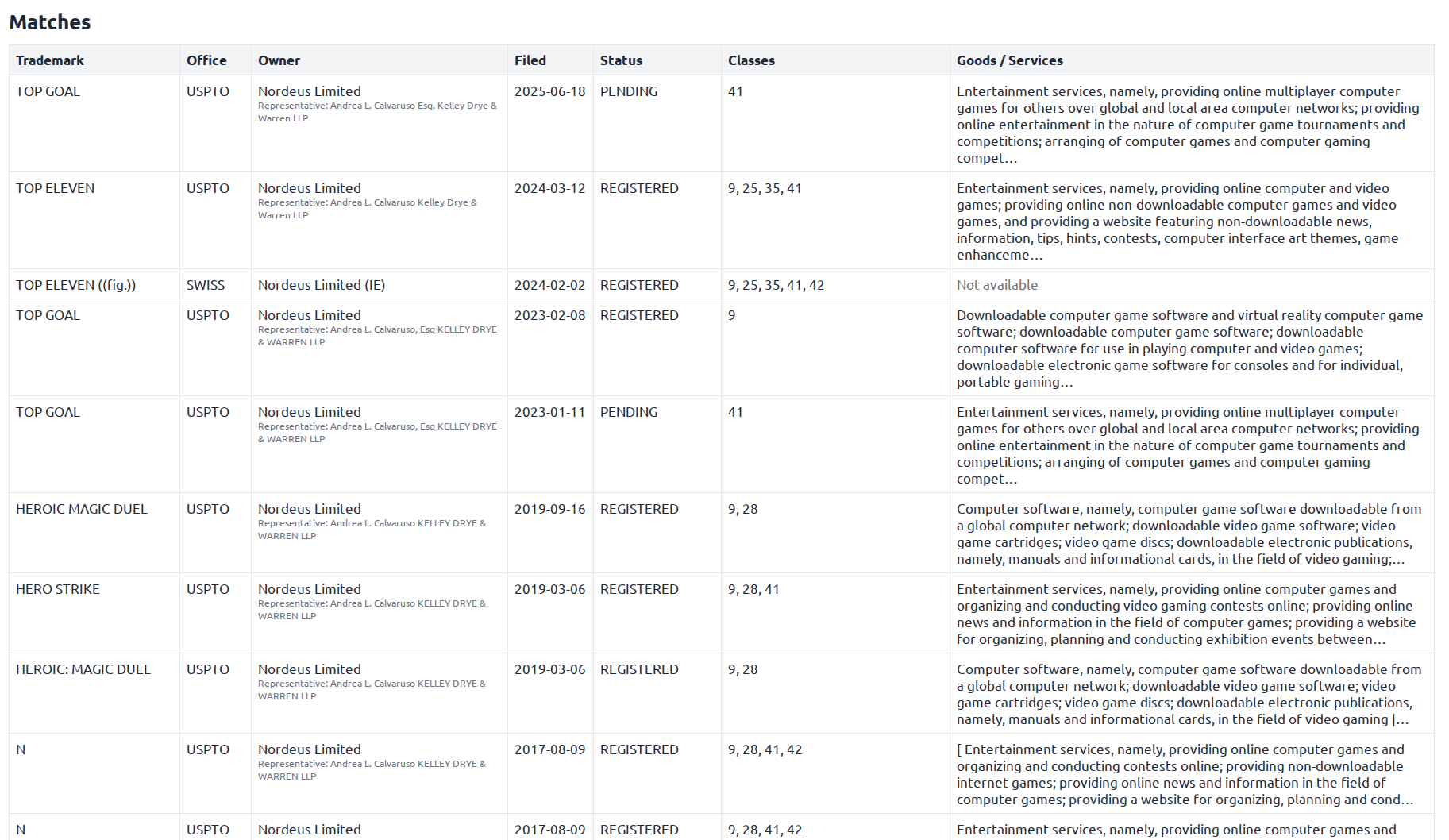Select classes 9, 25, 35, 41, 42
1449x840 pixels.
pyautogui.click(x=776, y=285)
